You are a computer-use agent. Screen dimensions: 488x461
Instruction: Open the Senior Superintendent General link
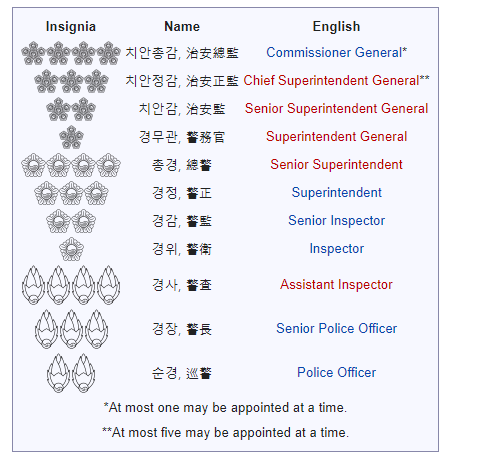pos(336,109)
